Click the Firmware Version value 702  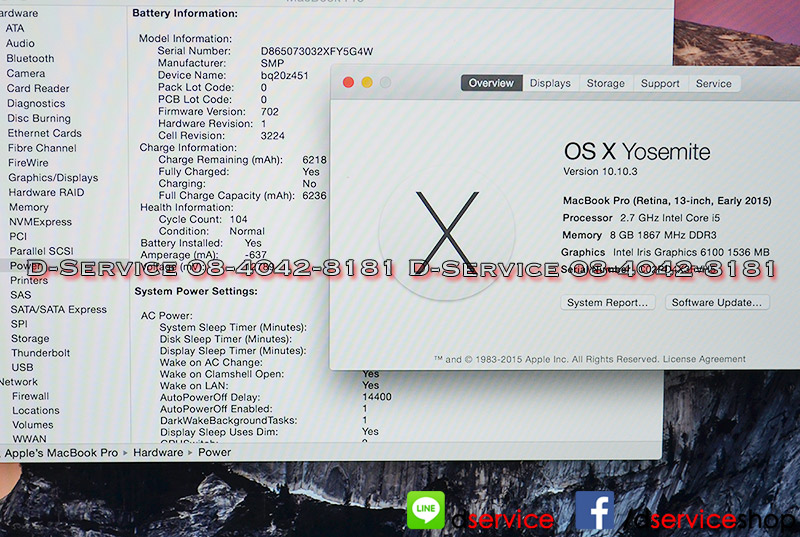click(269, 112)
